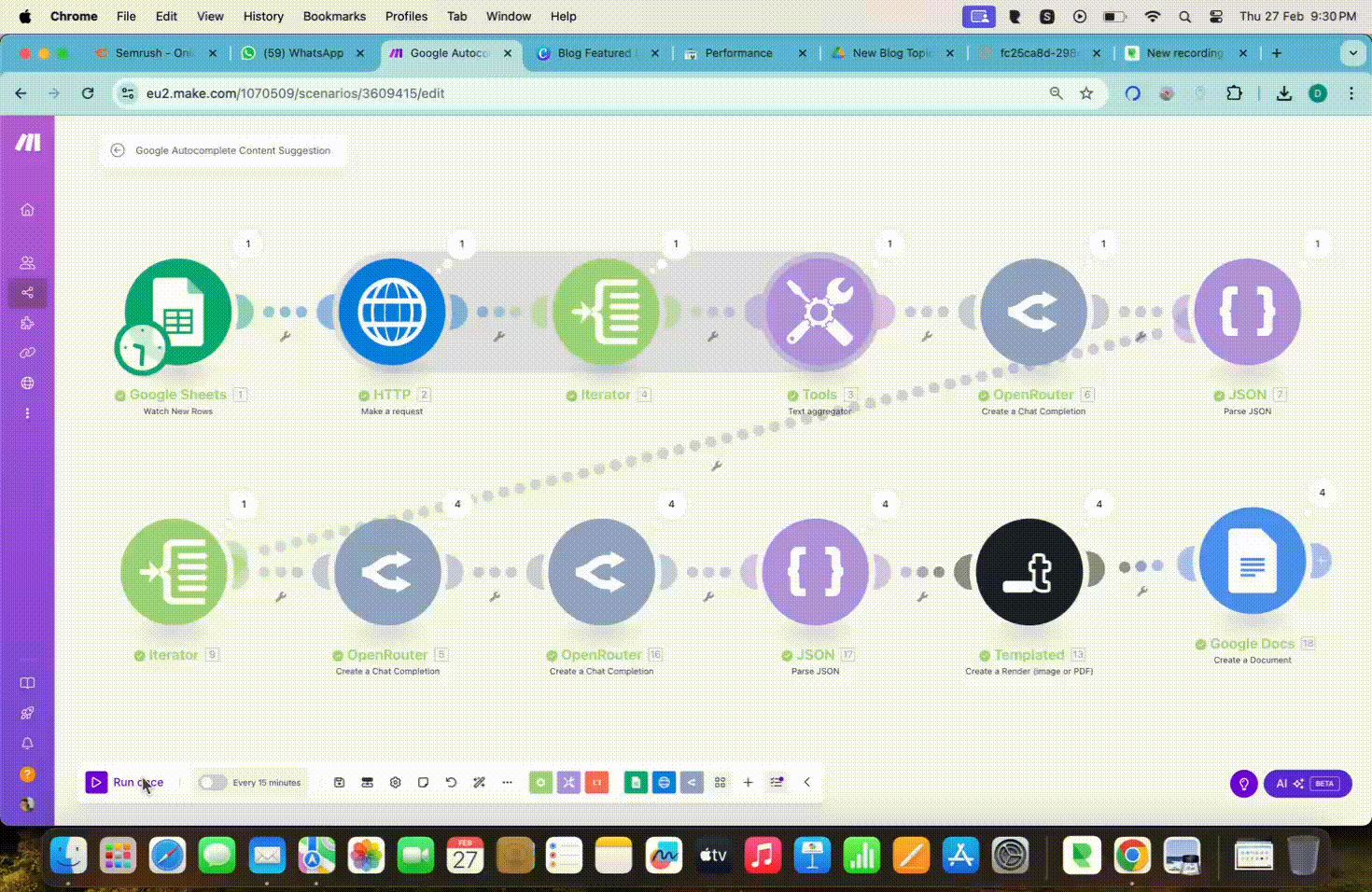Open scenario settings gear in bottom toolbar

[x=396, y=782]
